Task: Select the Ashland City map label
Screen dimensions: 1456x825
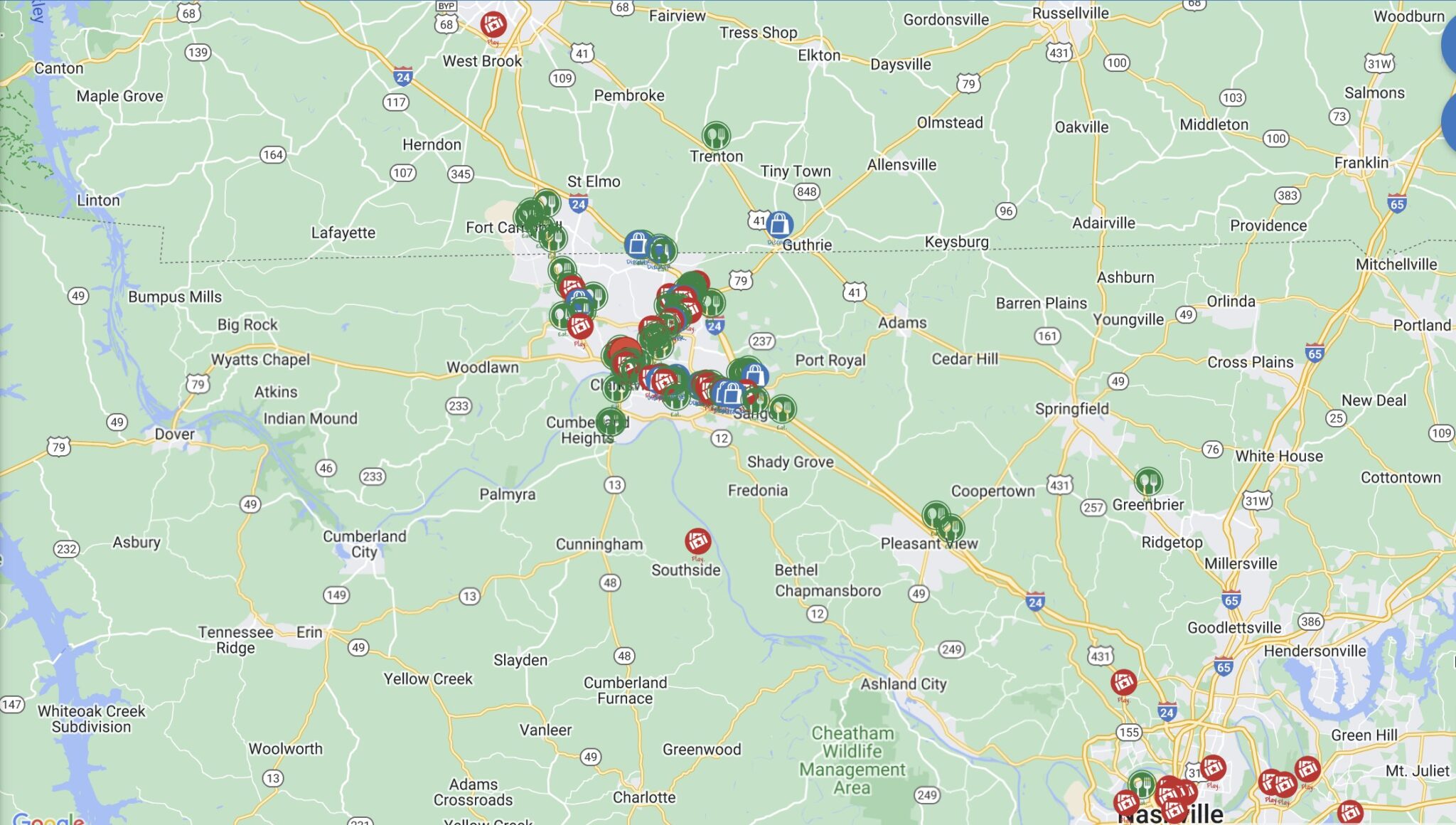Action: click(904, 684)
